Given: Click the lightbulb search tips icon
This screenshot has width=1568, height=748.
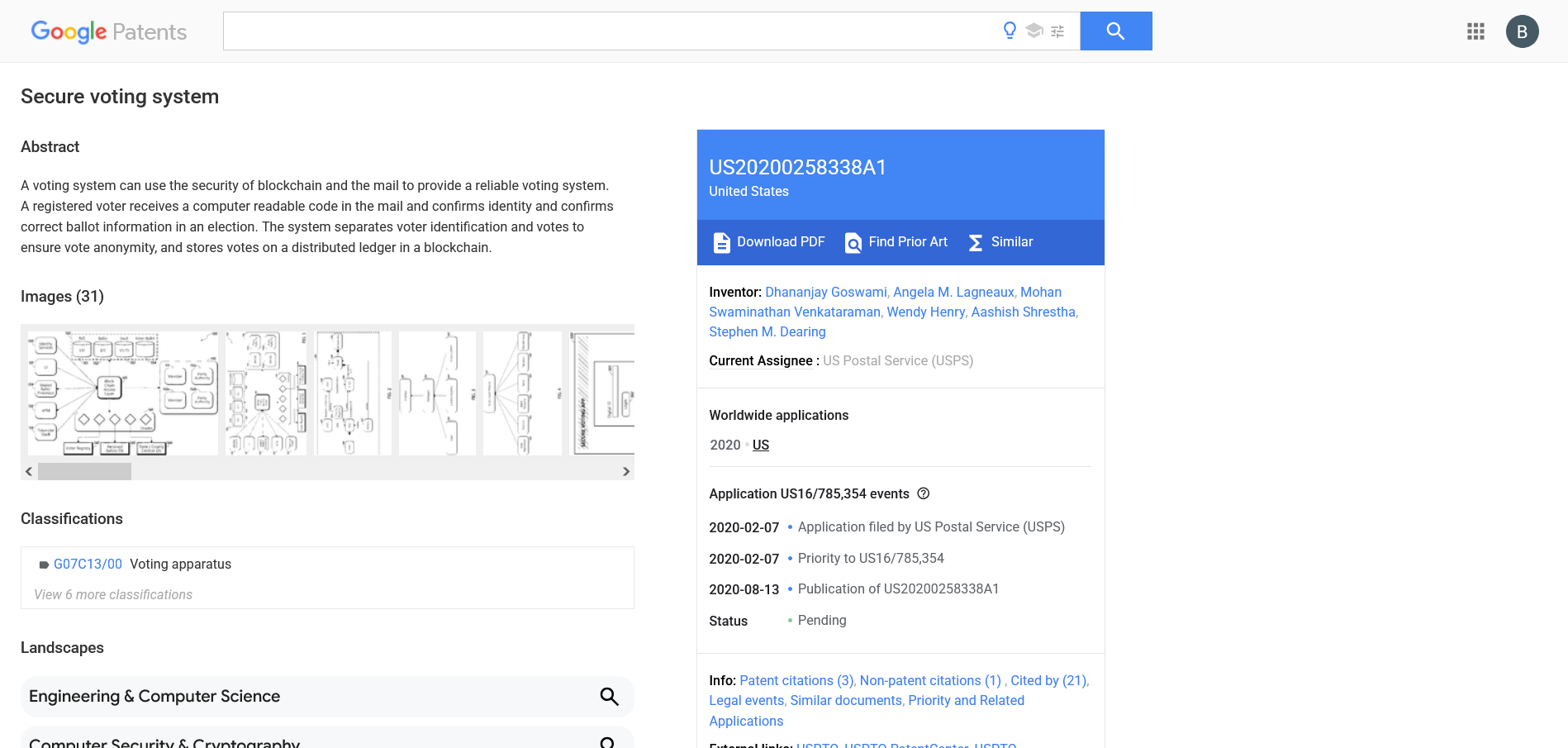Looking at the screenshot, I should click(x=1010, y=31).
